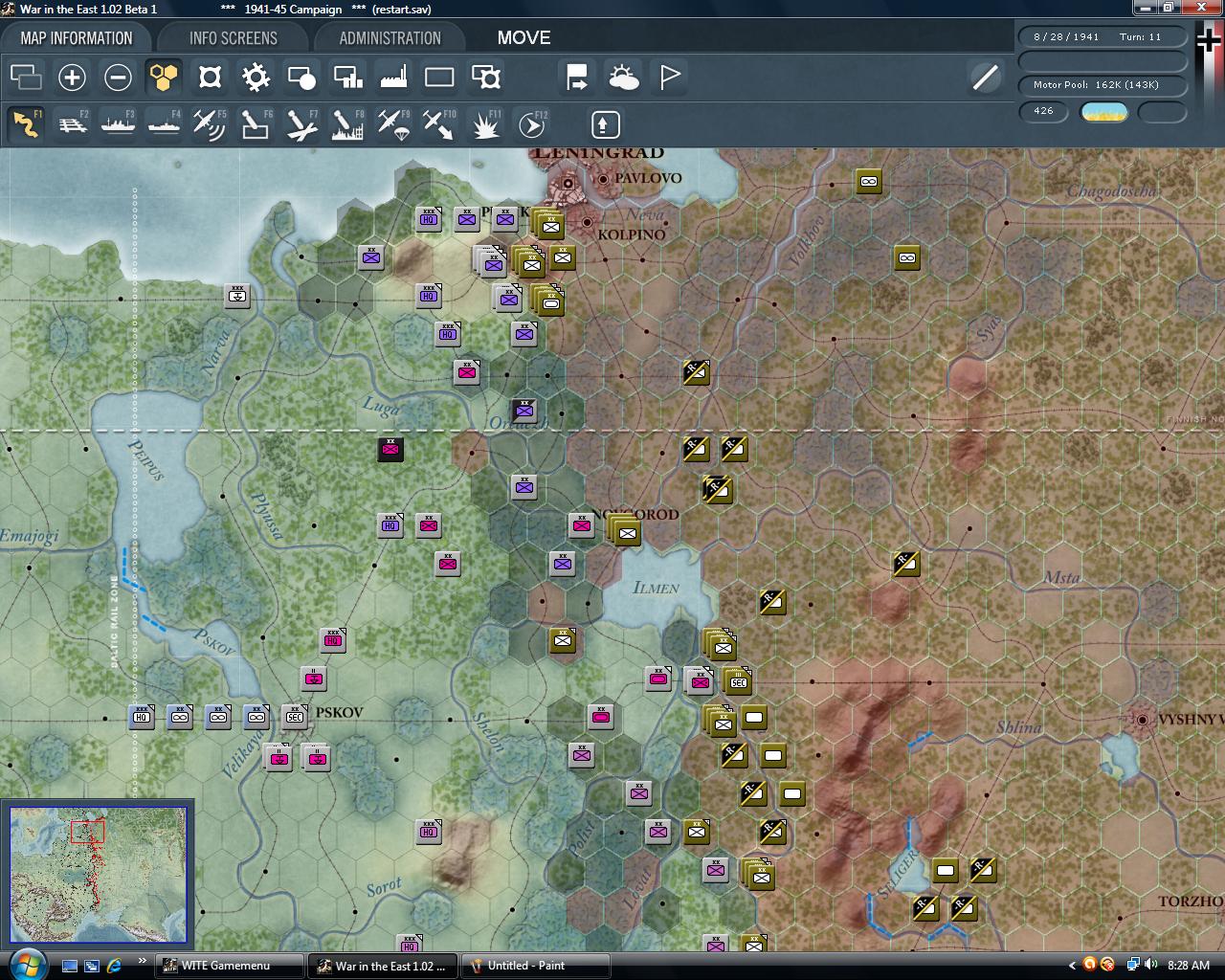Image resolution: width=1225 pixels, height=980 pixels.
Task: Select naval transport mode F3 icon
Action: click(118, 123)
